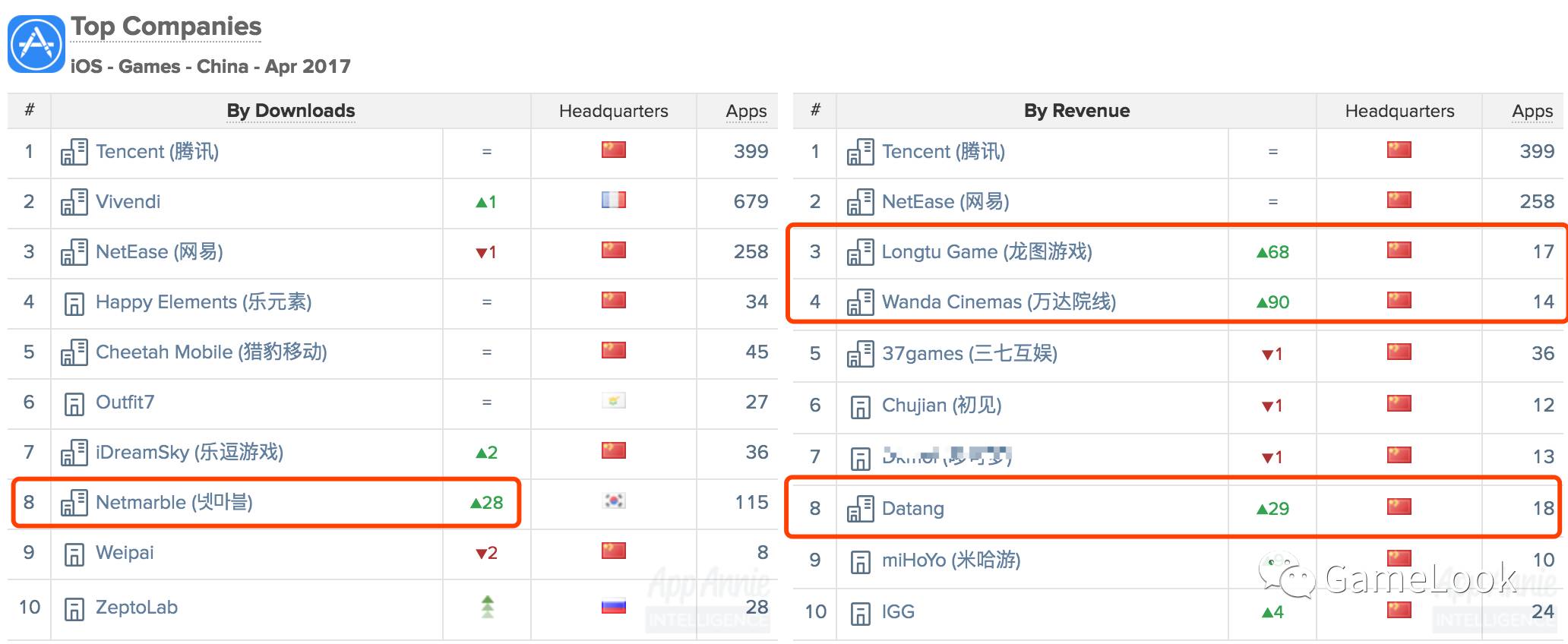Click the France flag in Vivendi row
Viewport: 1568px width, 644px height.
613,200
